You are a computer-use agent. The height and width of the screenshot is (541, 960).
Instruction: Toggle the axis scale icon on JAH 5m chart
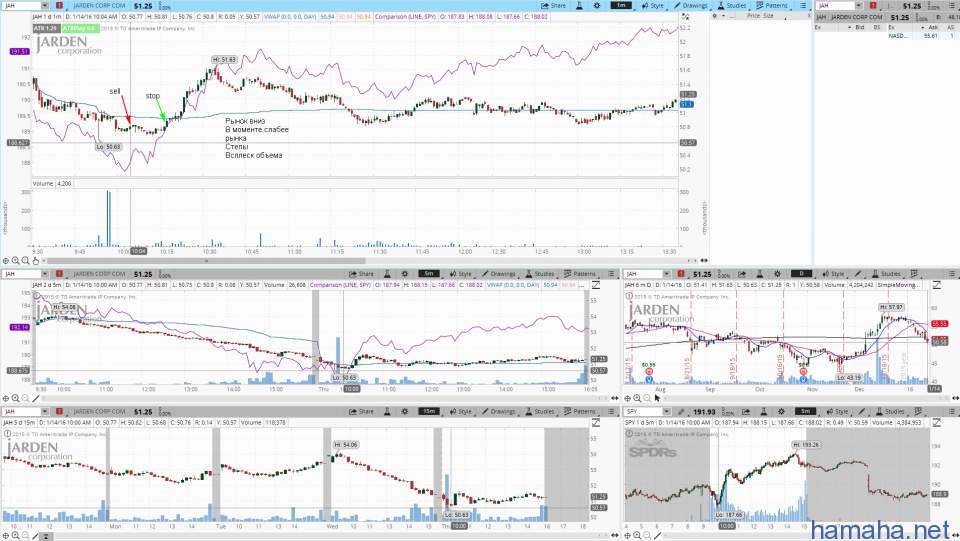click(595, 285)
